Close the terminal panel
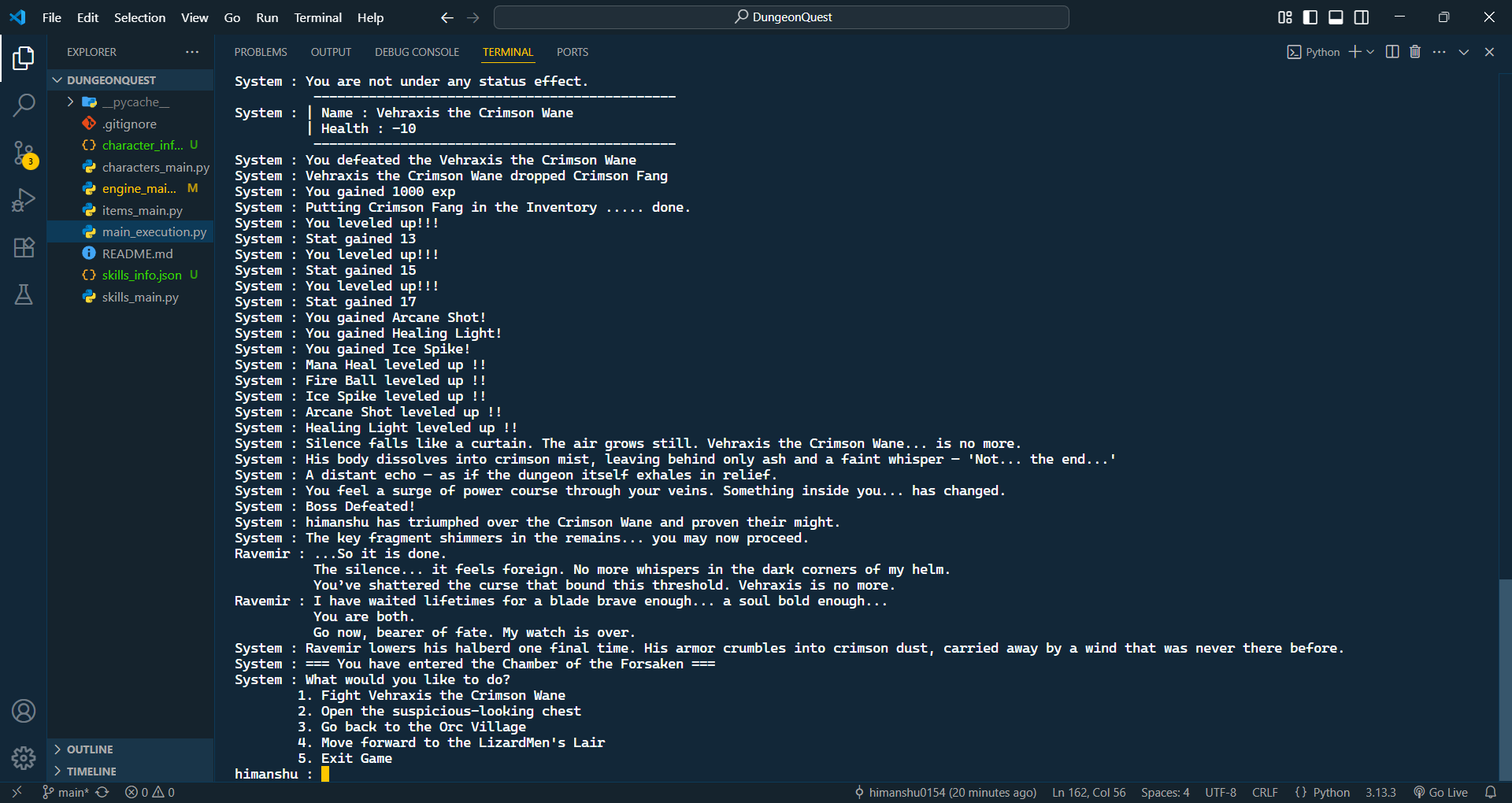 click(x=1489, y=52)
